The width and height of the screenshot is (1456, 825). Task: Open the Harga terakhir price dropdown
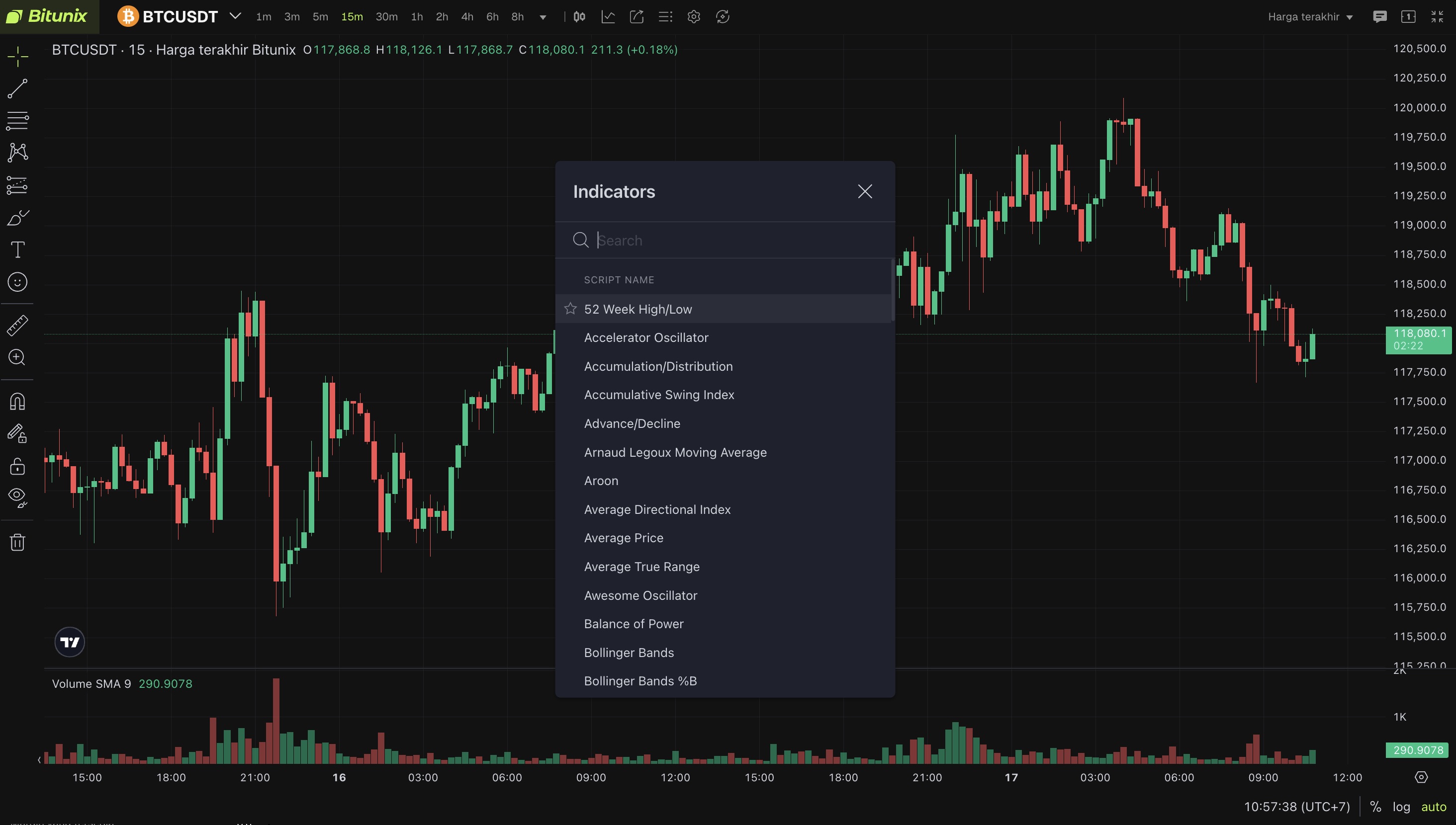(1310, 16)
